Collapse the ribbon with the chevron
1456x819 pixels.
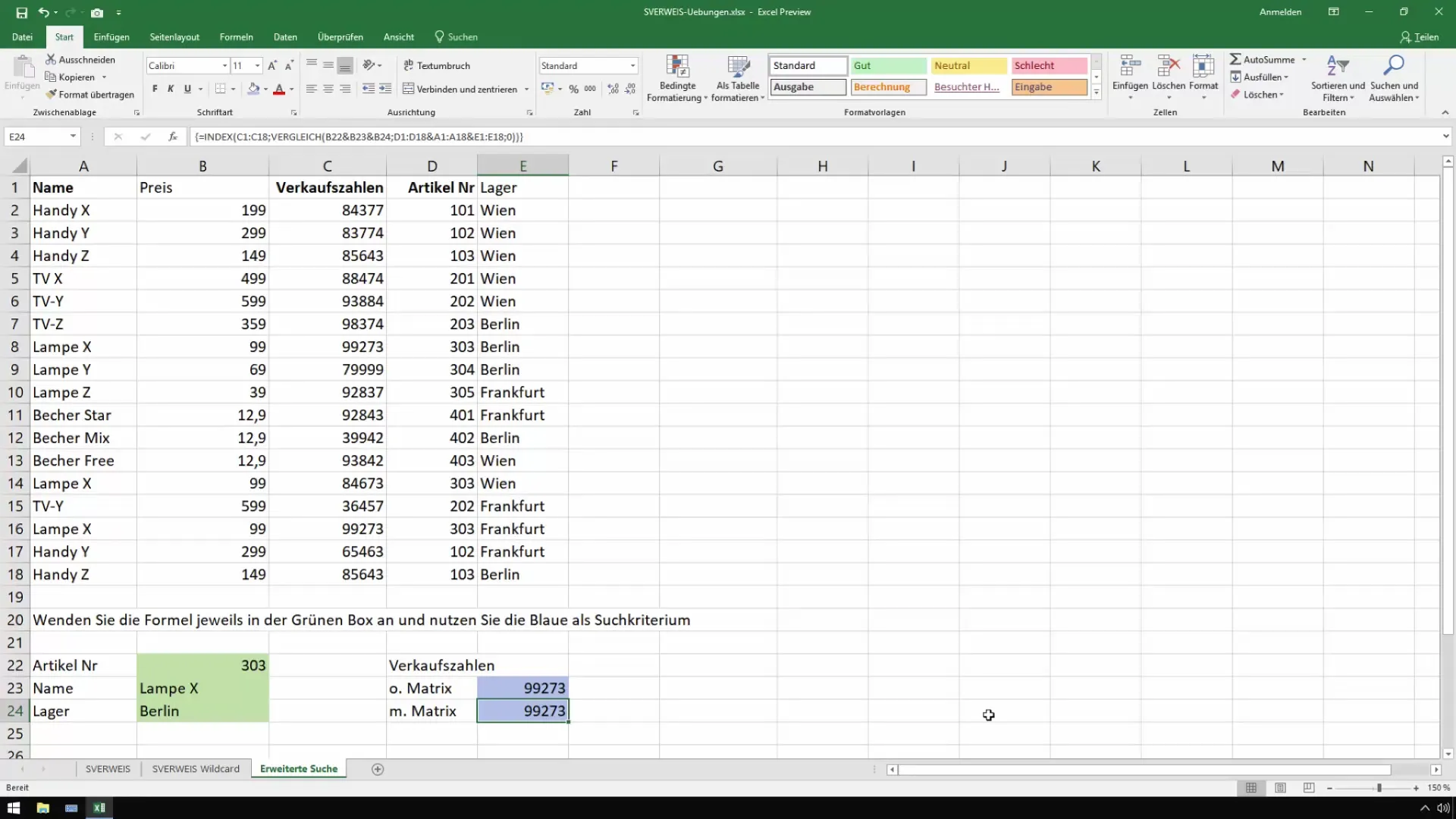1445,112
